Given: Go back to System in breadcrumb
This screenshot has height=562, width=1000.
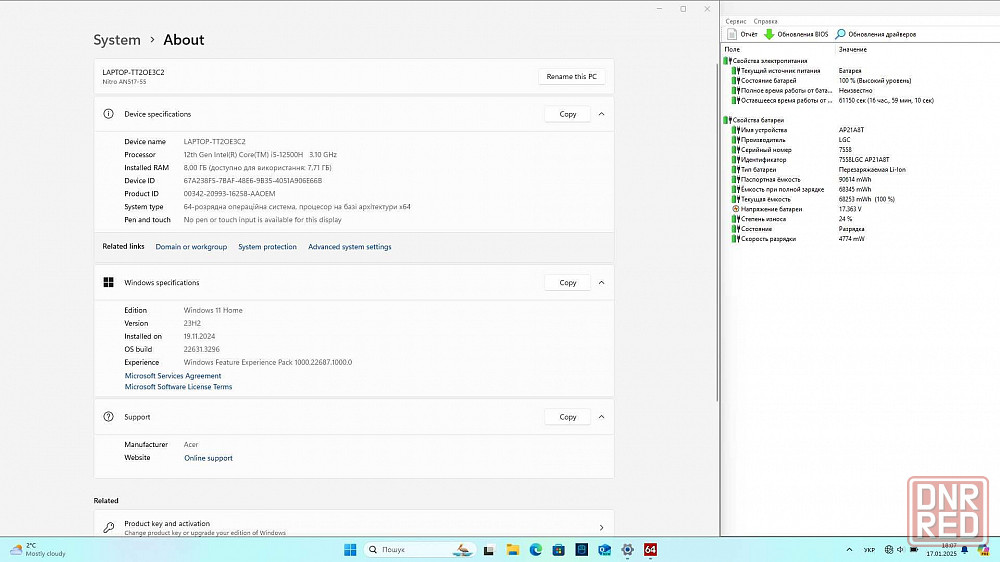Looking at the screenshot, I should tap(117, 40).
